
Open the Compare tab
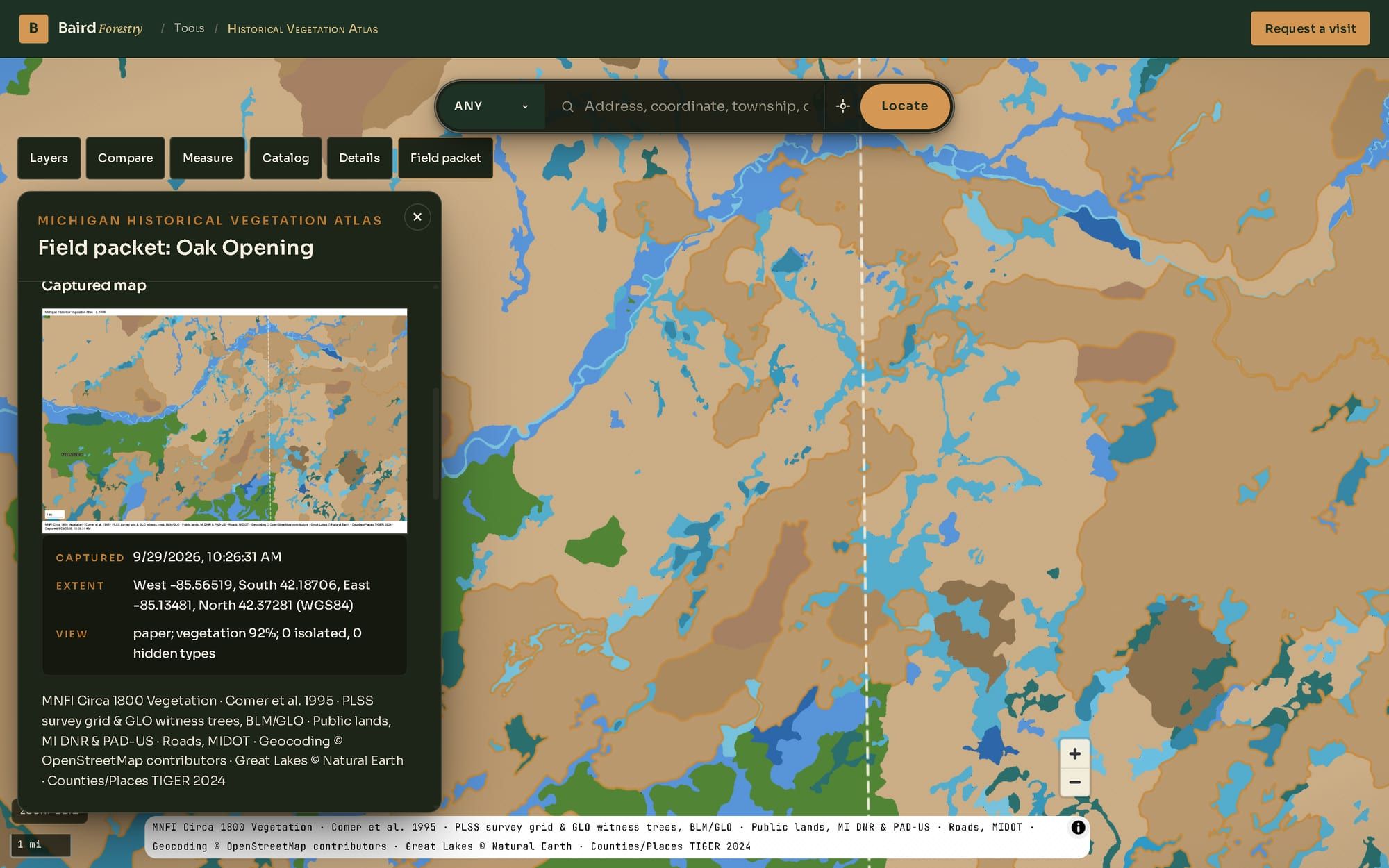click(125, 158)
